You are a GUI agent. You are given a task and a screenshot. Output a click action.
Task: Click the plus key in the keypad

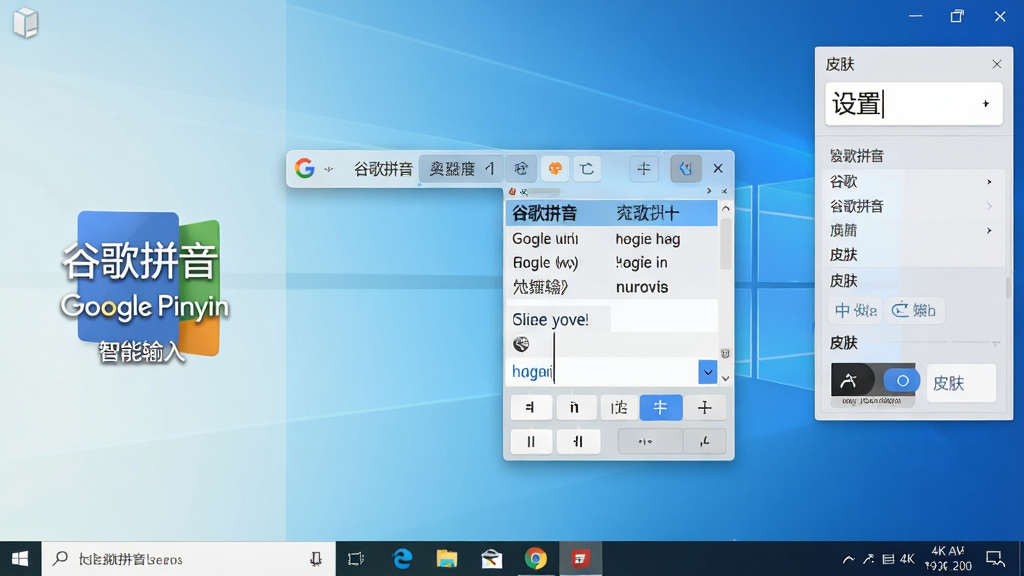tap(705, 408)
